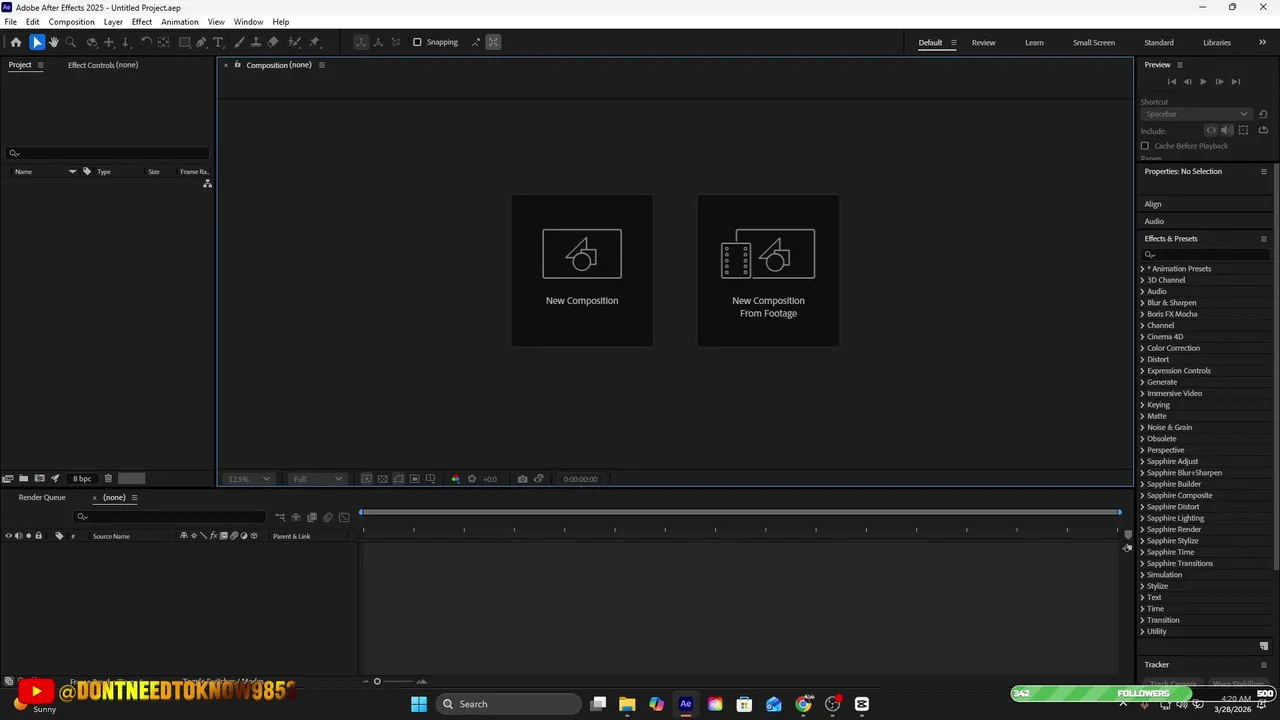Expand the Sapphire Lighting category
Image resolution: width=1280 pixels, height=720 pixels.
[1142, 518]
